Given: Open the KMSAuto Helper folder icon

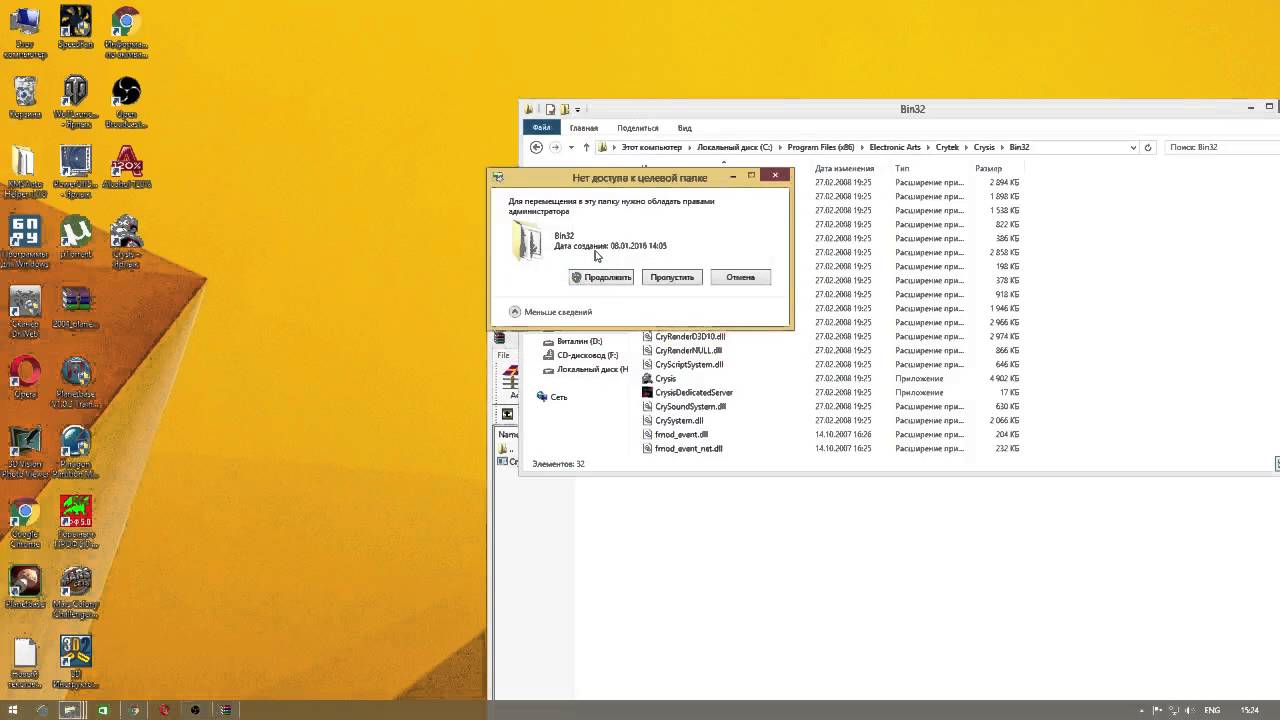Looking at the screenshot, I should pyautogui.click(x=24, y=170).
